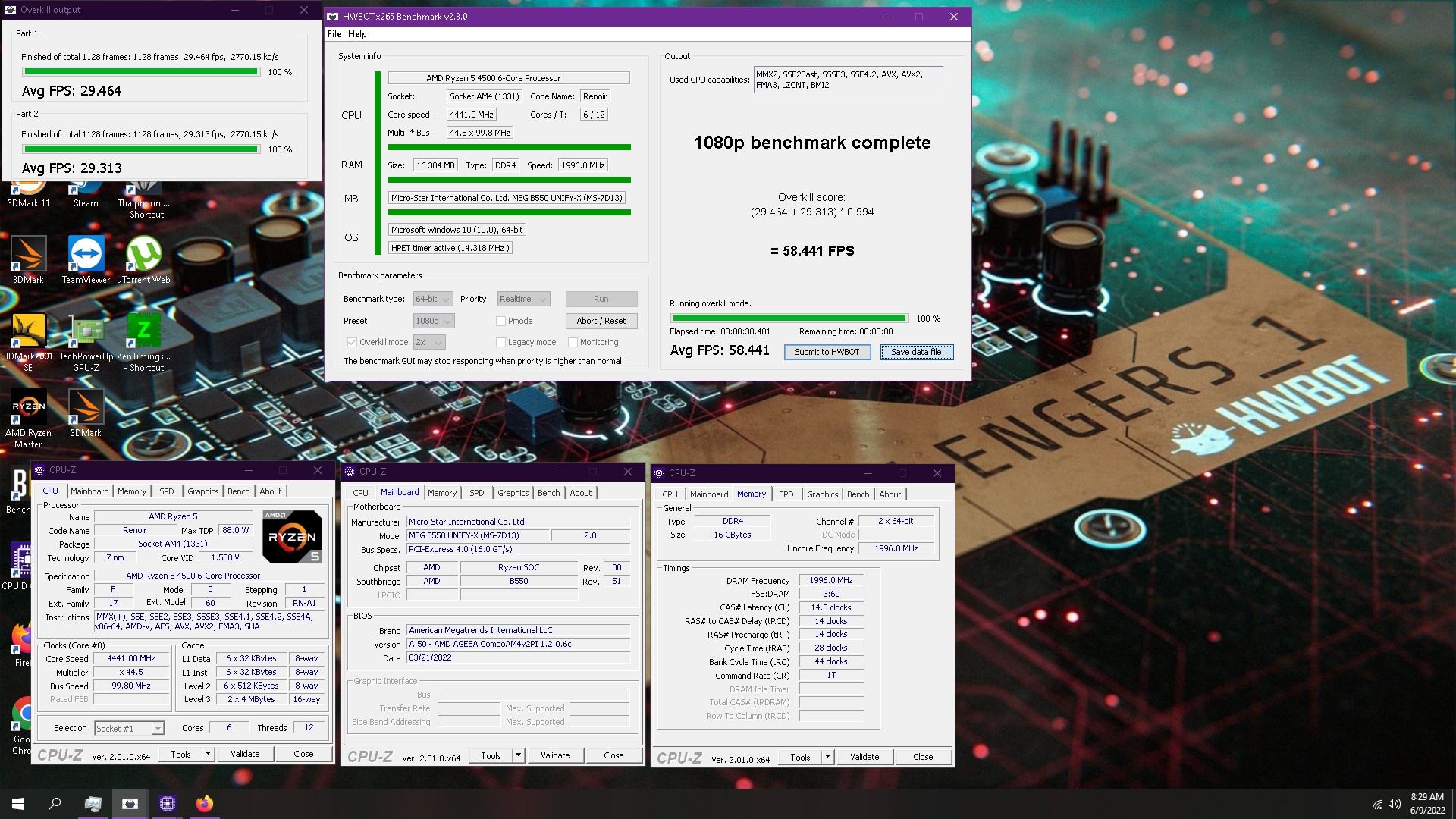
Task: Open the Overkill output window title icon
Action: 10,10
